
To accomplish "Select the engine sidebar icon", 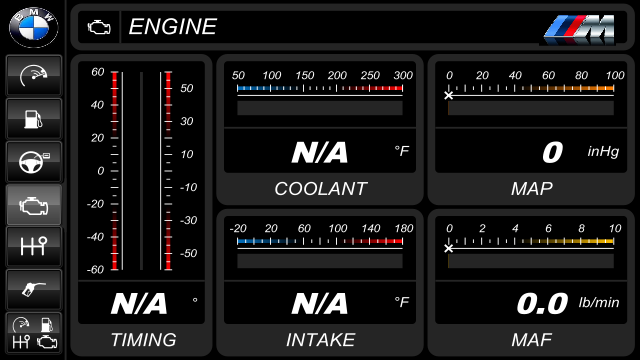I will (x=34, y=204).
